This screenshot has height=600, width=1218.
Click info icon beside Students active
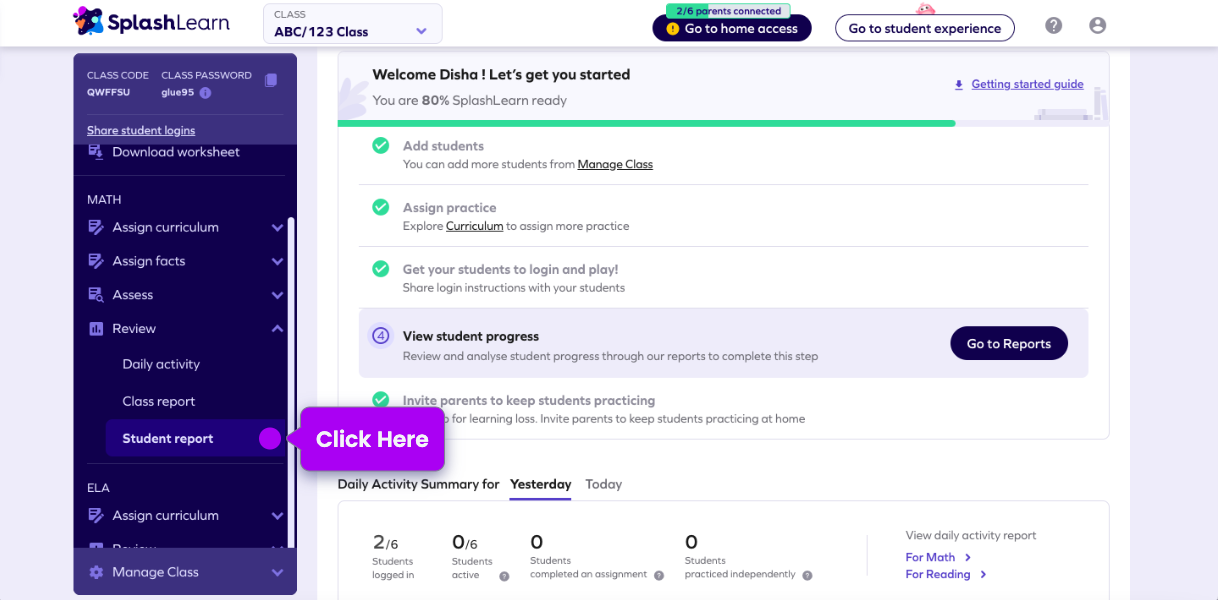504,576
